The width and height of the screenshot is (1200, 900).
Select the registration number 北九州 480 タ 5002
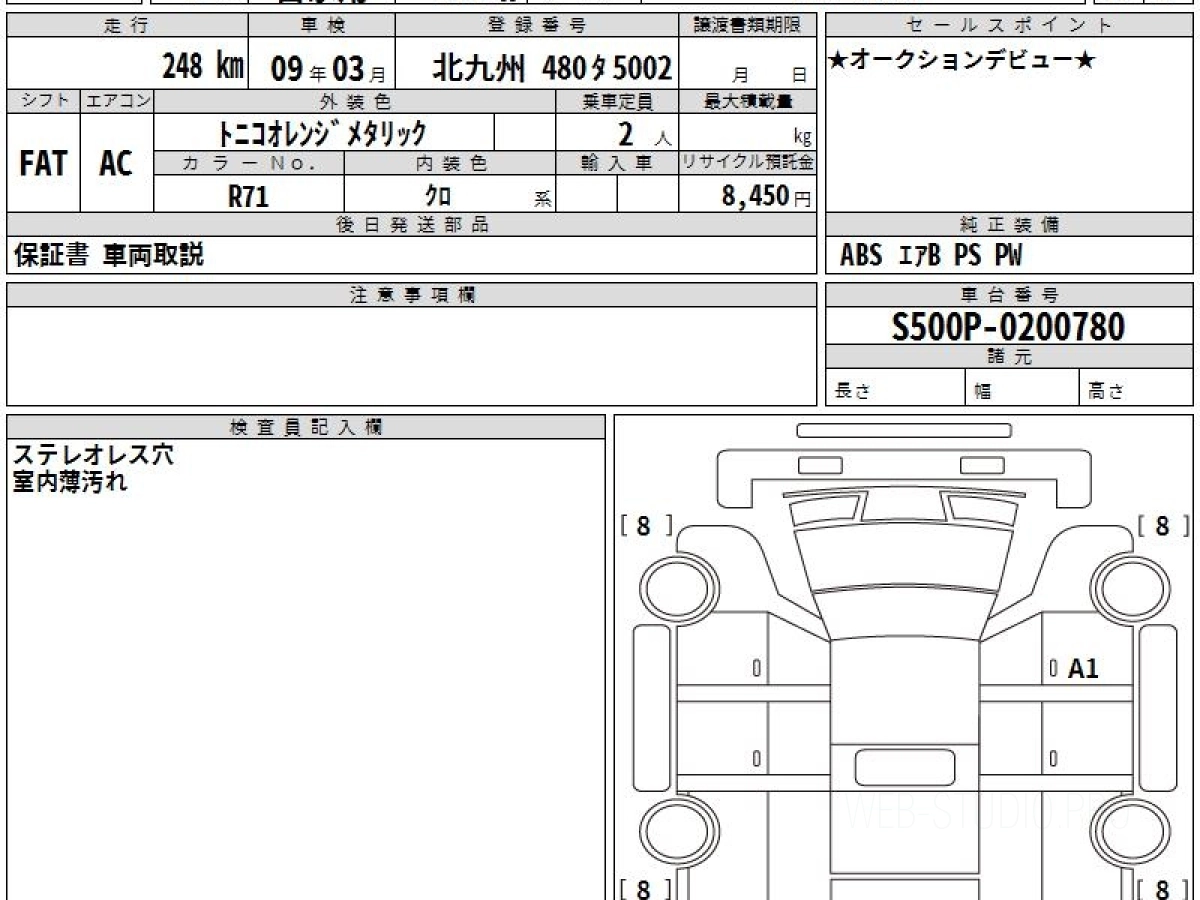click(x=552, y=68)
